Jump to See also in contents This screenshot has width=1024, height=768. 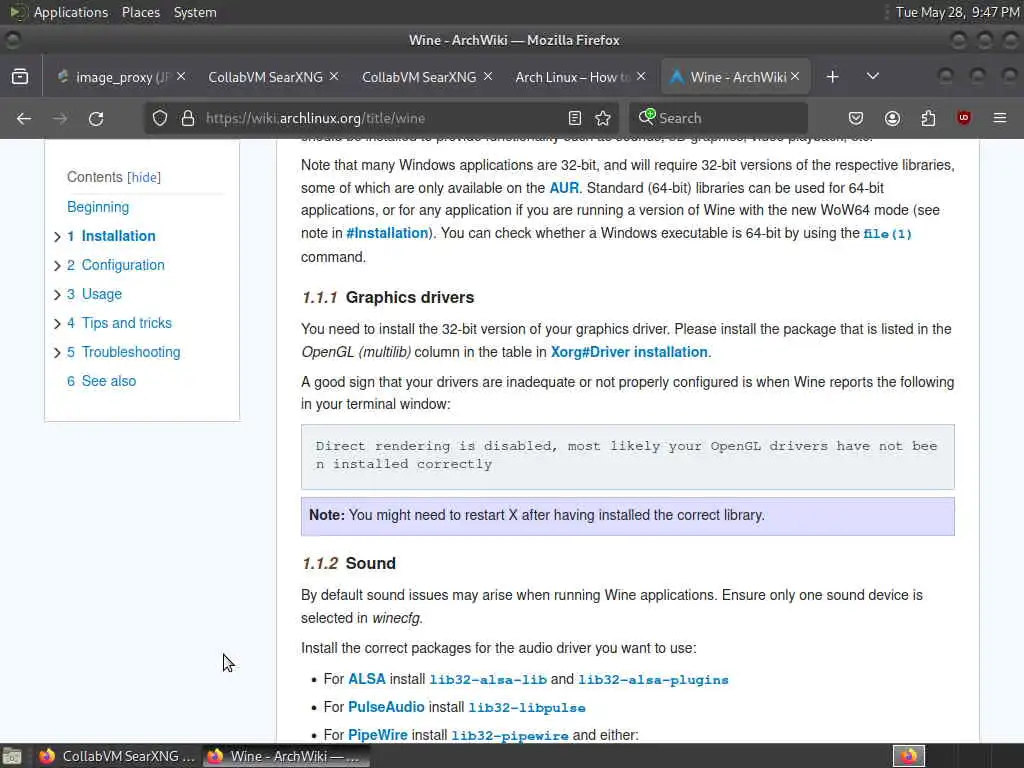pyautogui.click(x=108, y=381)
